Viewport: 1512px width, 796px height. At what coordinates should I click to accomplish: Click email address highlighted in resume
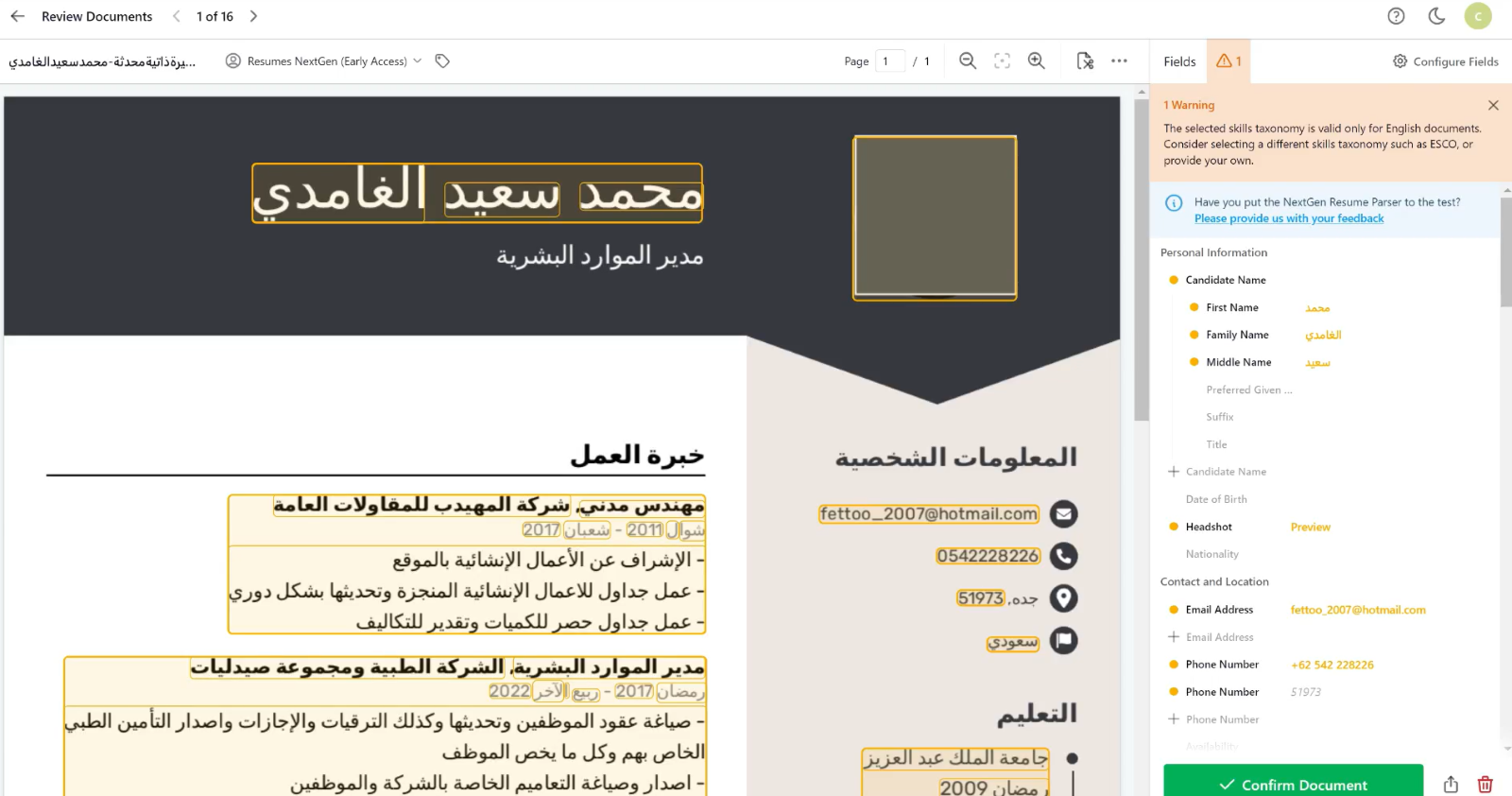click(x=929, y=513)
